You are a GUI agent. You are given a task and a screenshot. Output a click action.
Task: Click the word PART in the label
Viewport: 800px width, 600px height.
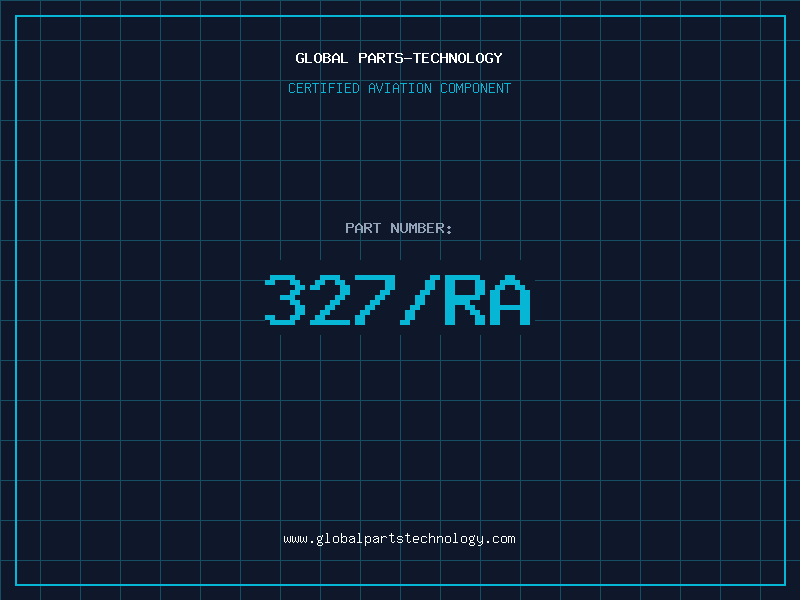point(363,228)
